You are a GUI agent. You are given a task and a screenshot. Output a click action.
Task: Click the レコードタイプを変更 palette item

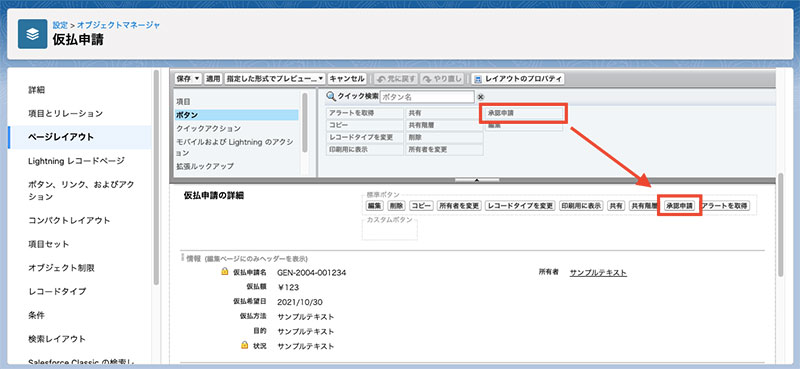364,137
